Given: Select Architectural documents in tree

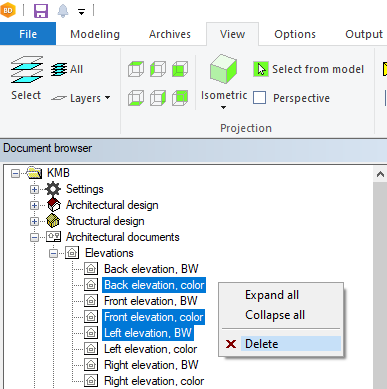Looking at the screenshot, I should (x=122, y=237).
